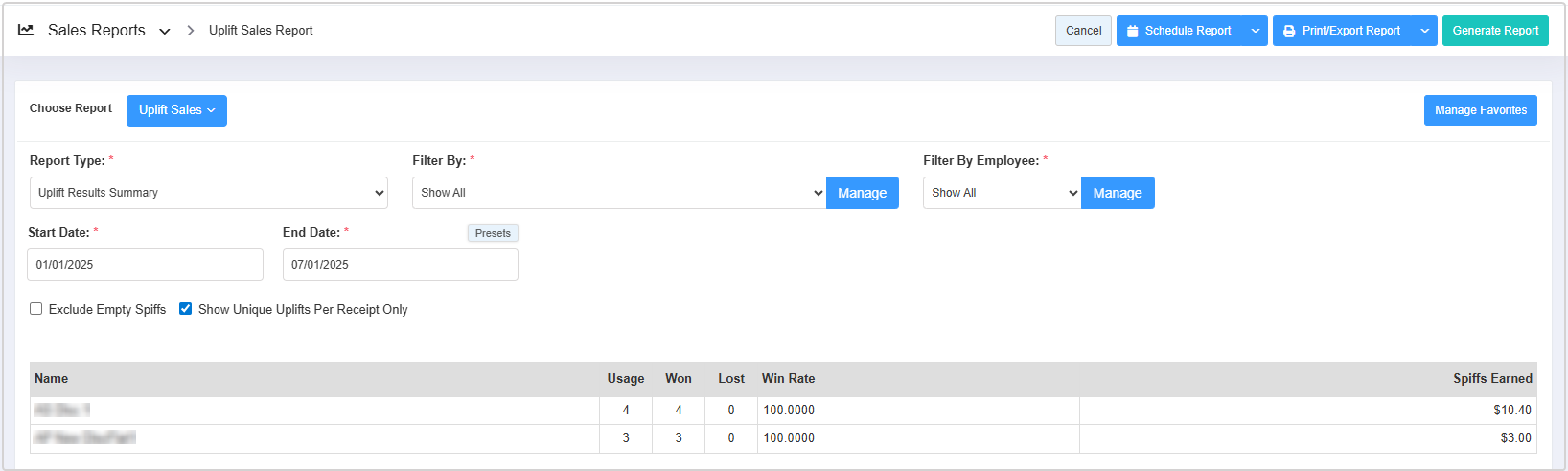The image size is (1568, 471).
Task: Open the Uplift Sales report chooser
Action: coord(176,110)
